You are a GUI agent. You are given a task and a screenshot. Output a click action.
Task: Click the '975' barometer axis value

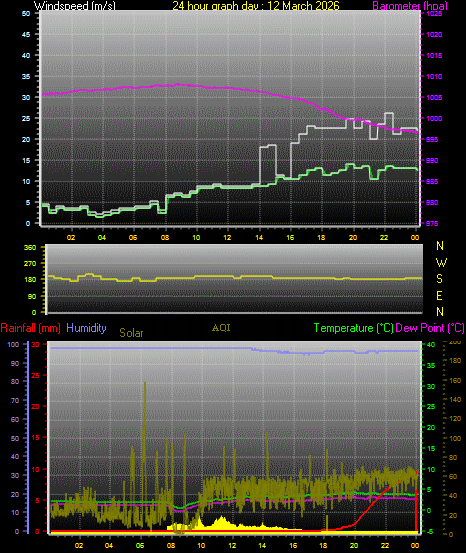pos(432,224)
